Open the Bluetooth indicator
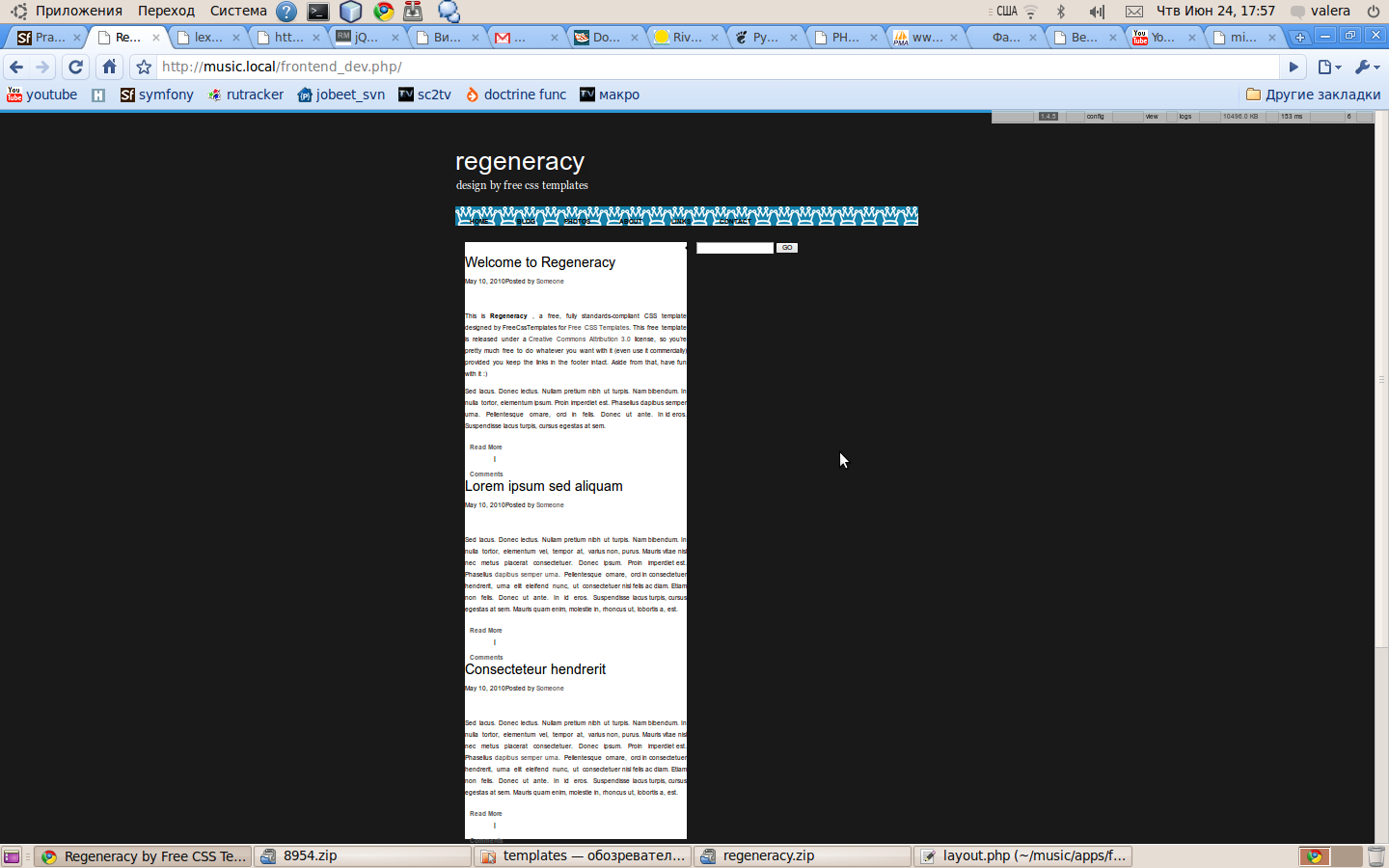 click(1061, 12)
